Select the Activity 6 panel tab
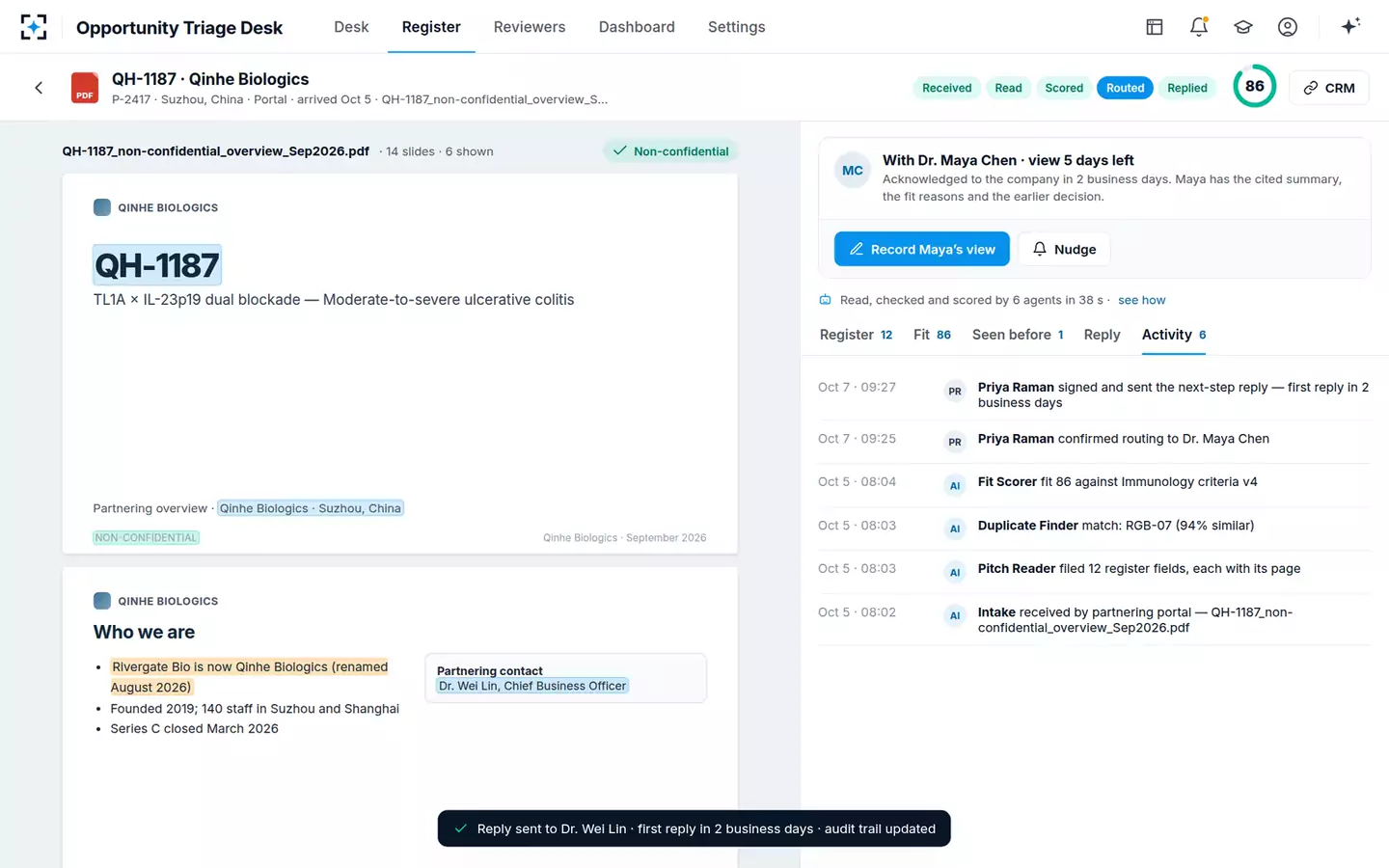This screenshot has height=868, width=1389. click(1174, 335)
